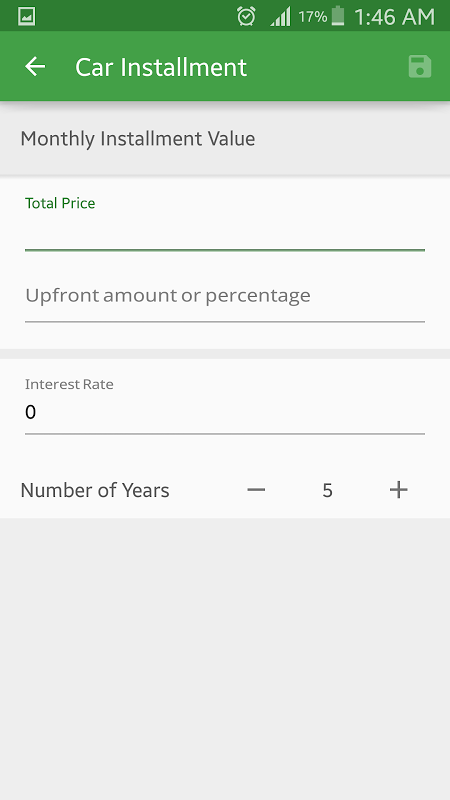Screen dimensions: 450x800
Task: Tap the Total Price label
Action: point(60,203)
